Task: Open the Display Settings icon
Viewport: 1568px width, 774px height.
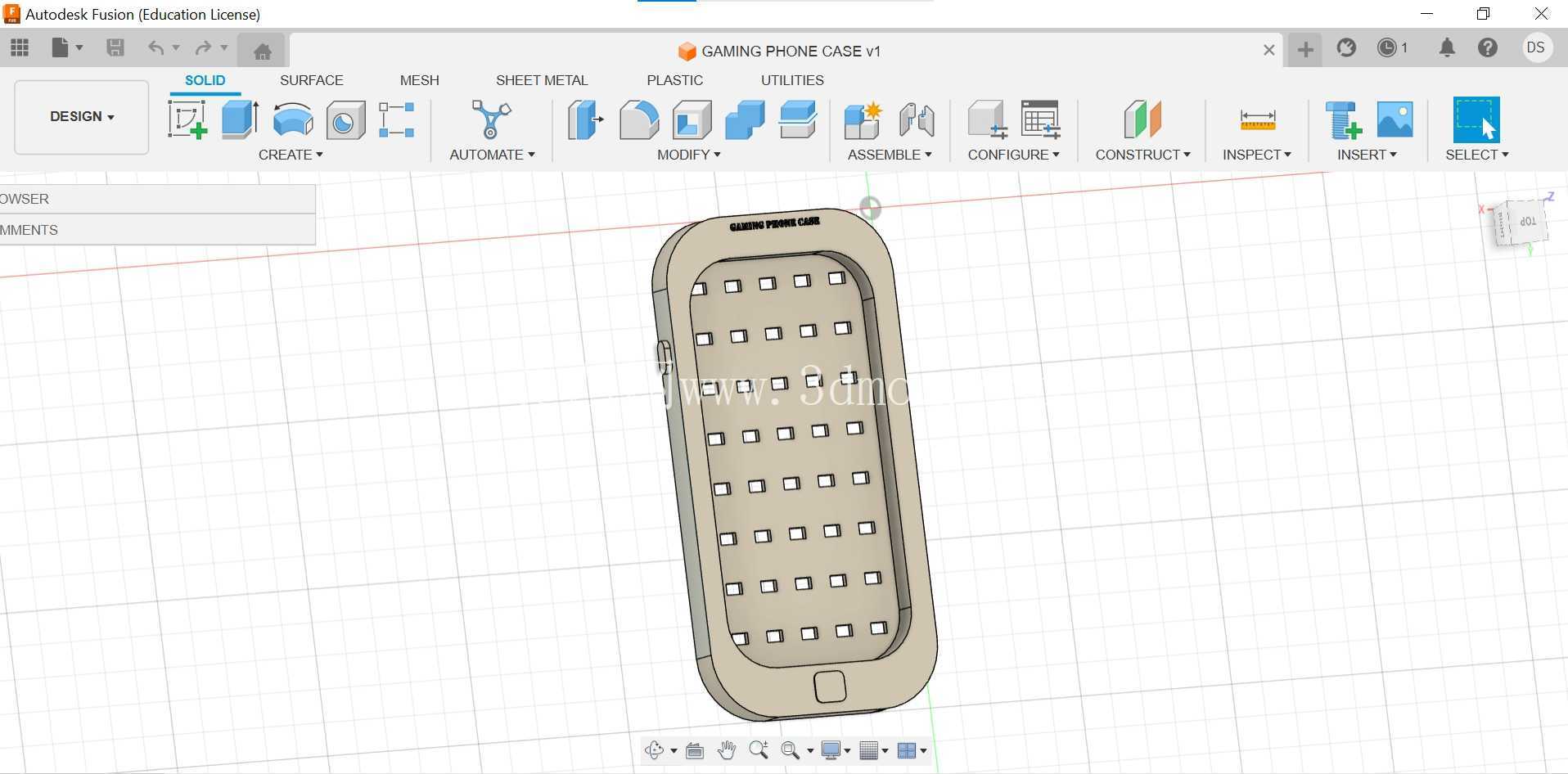Action: [x=831, y=750]
